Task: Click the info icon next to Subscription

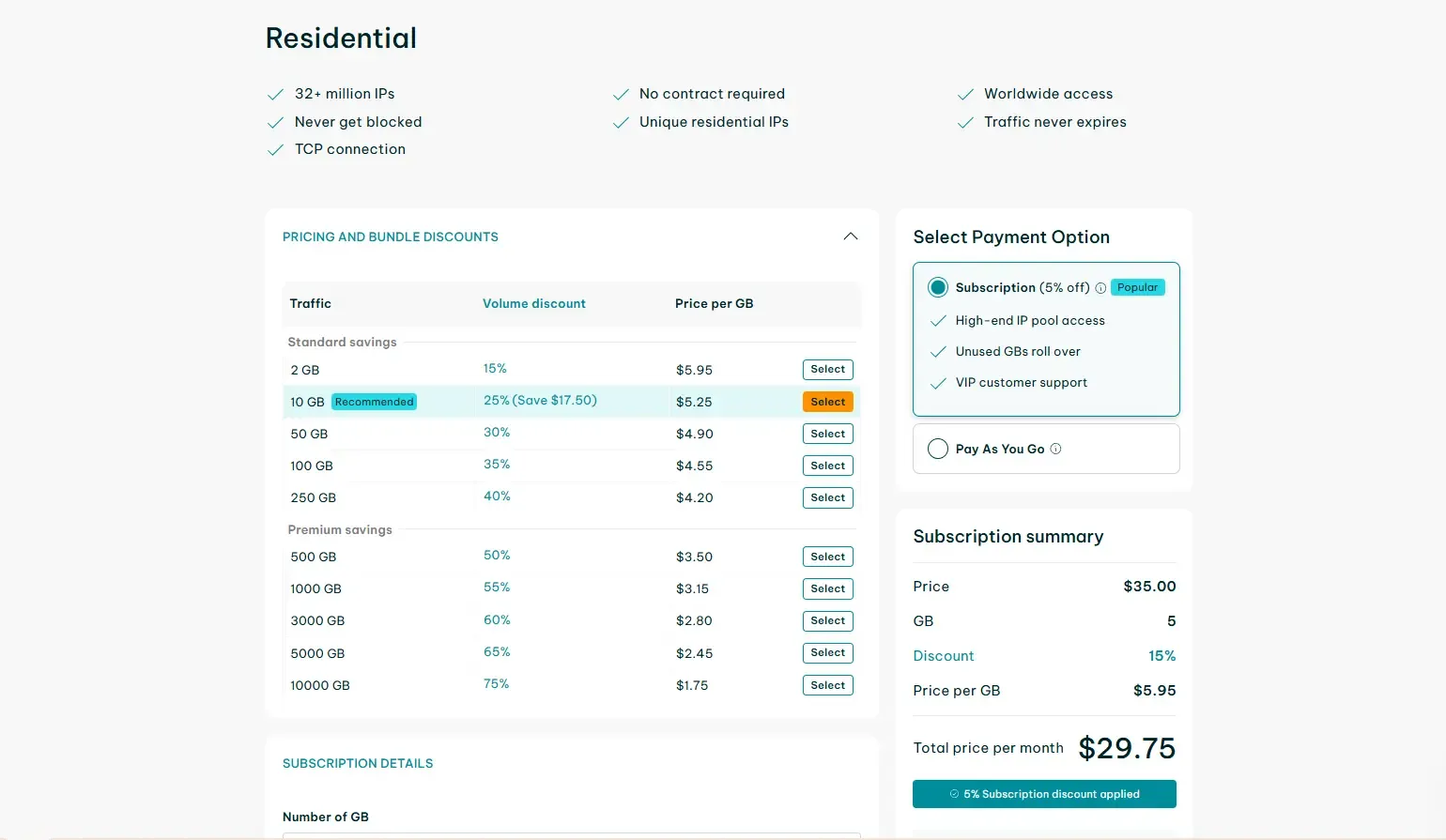Action: [1100, 288]
